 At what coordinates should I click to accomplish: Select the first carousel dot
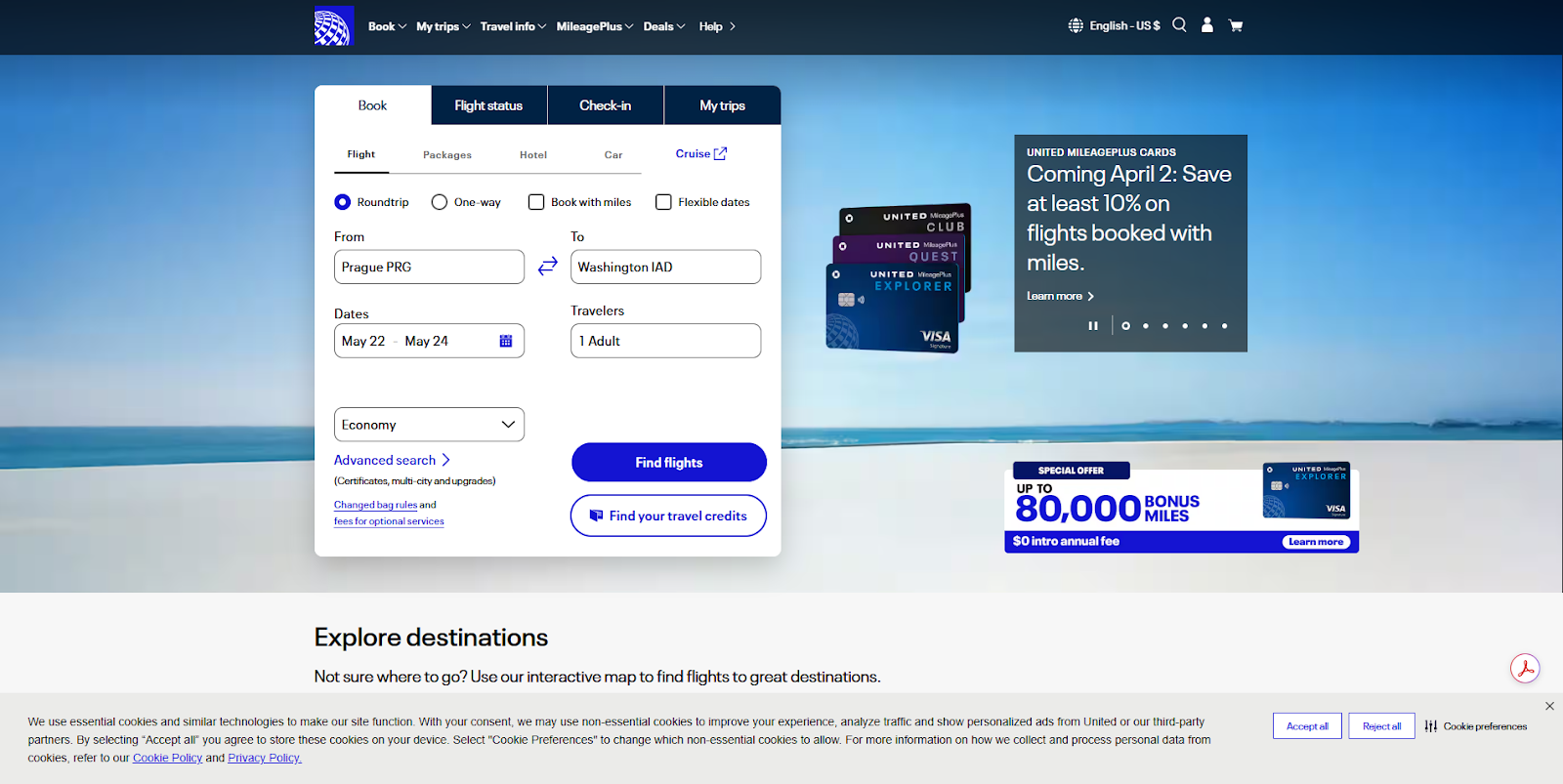[1125, 326]
